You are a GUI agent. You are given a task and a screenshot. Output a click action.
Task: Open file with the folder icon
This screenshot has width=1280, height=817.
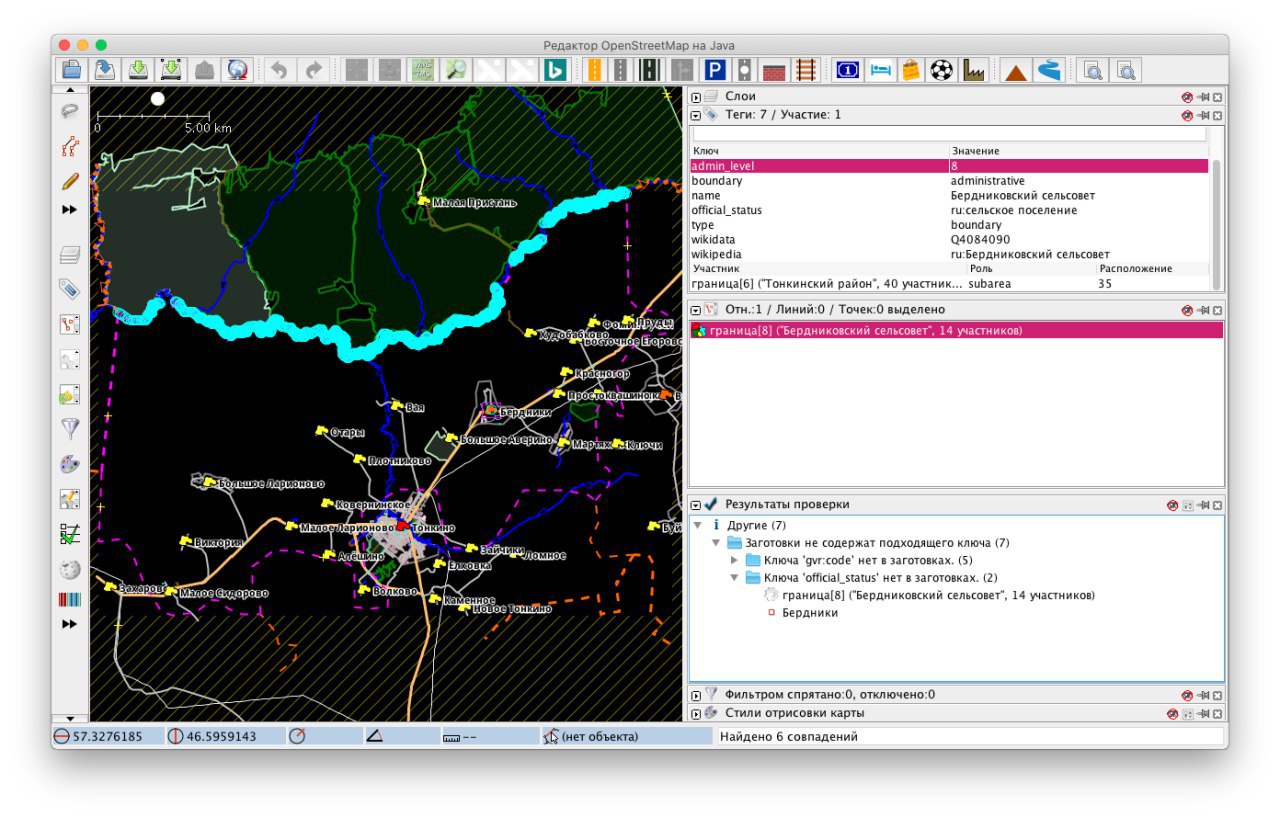click(x=72, y=69)
